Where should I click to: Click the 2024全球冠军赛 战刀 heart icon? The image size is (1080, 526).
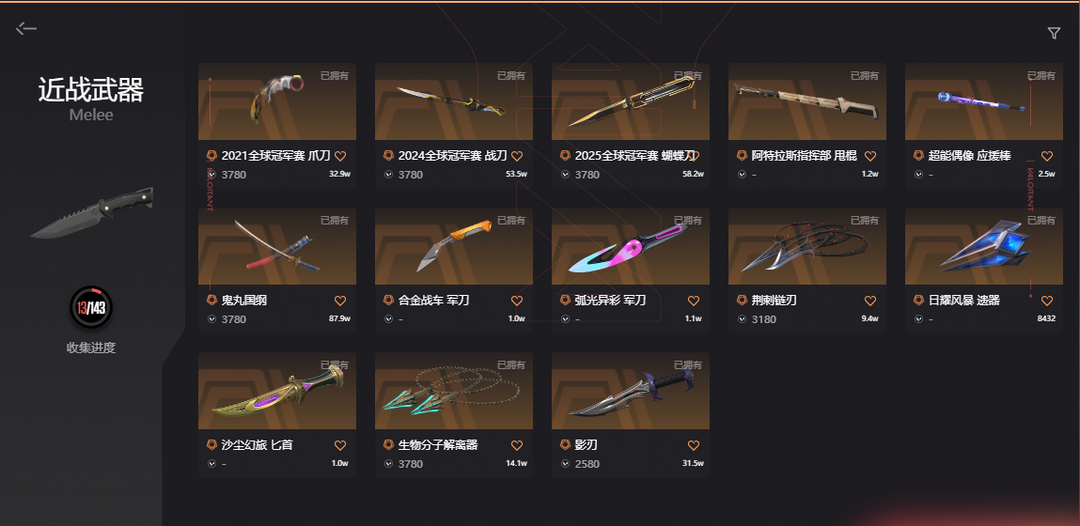tap(517, 156)
